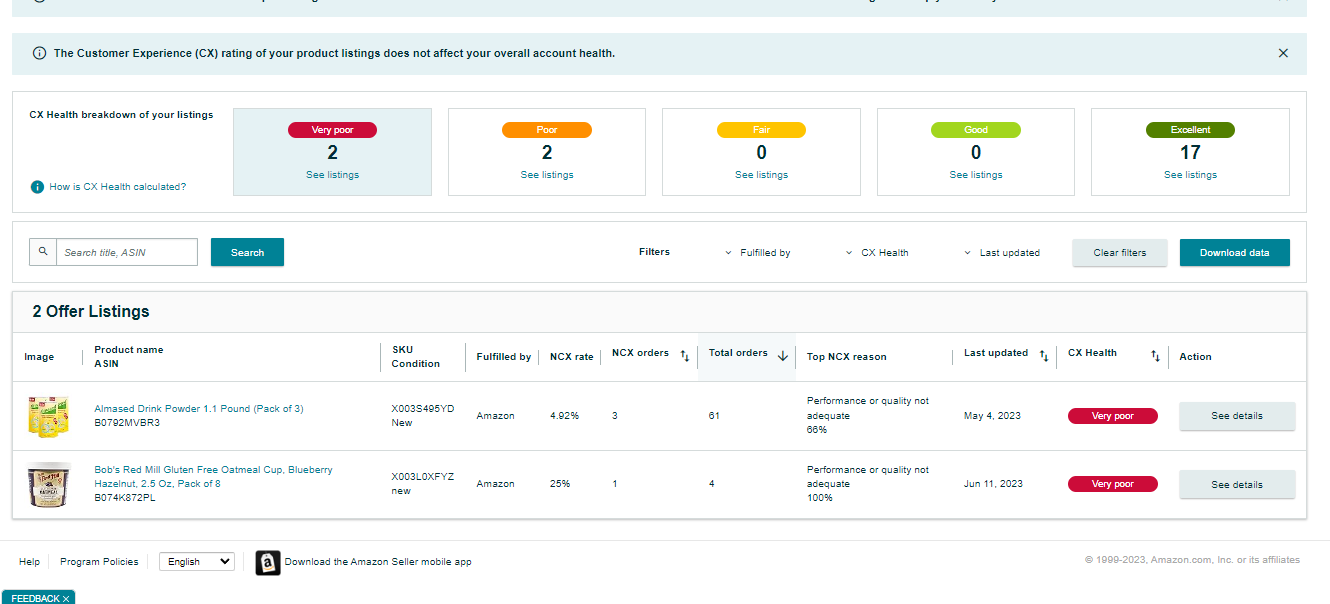The height and width of the screenshot is (604, 1330).
Task: See listings under Excellent category
Action: pos(1190,175)
